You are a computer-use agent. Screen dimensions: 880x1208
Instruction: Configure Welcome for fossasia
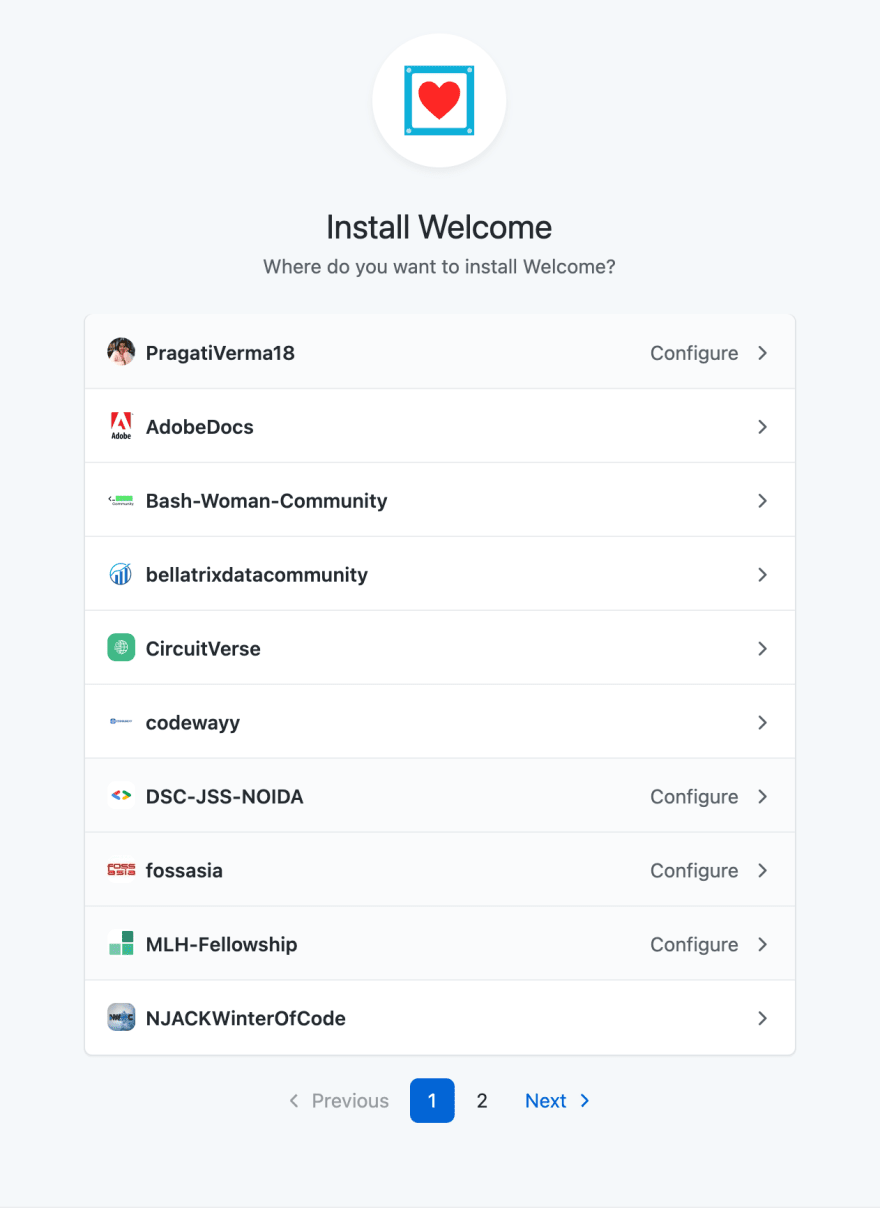pos(694,871)
